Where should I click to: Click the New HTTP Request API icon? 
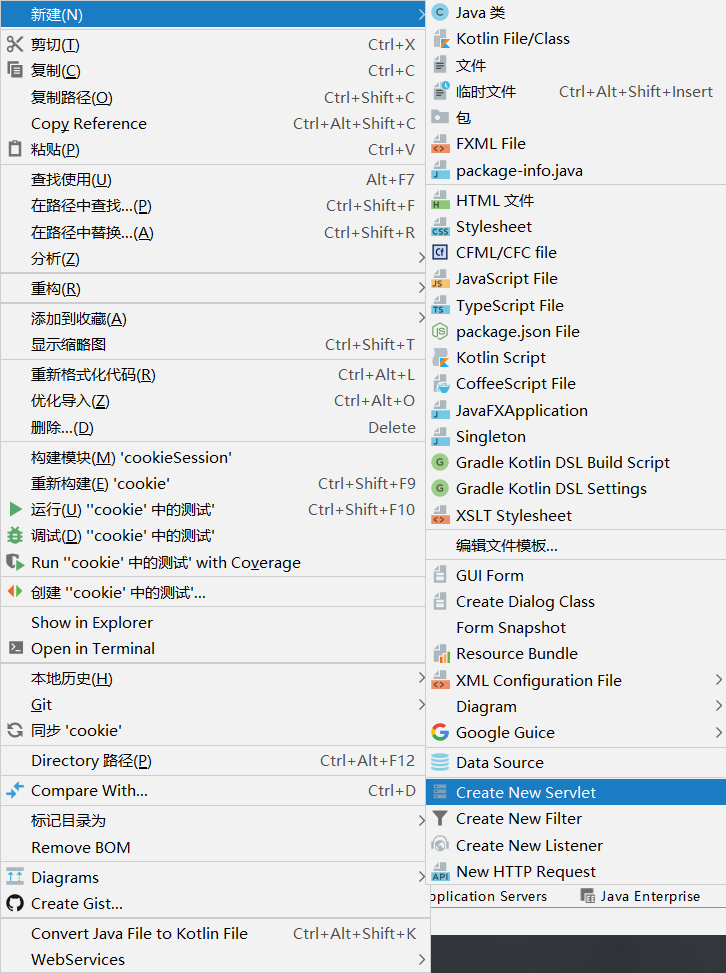440,871
